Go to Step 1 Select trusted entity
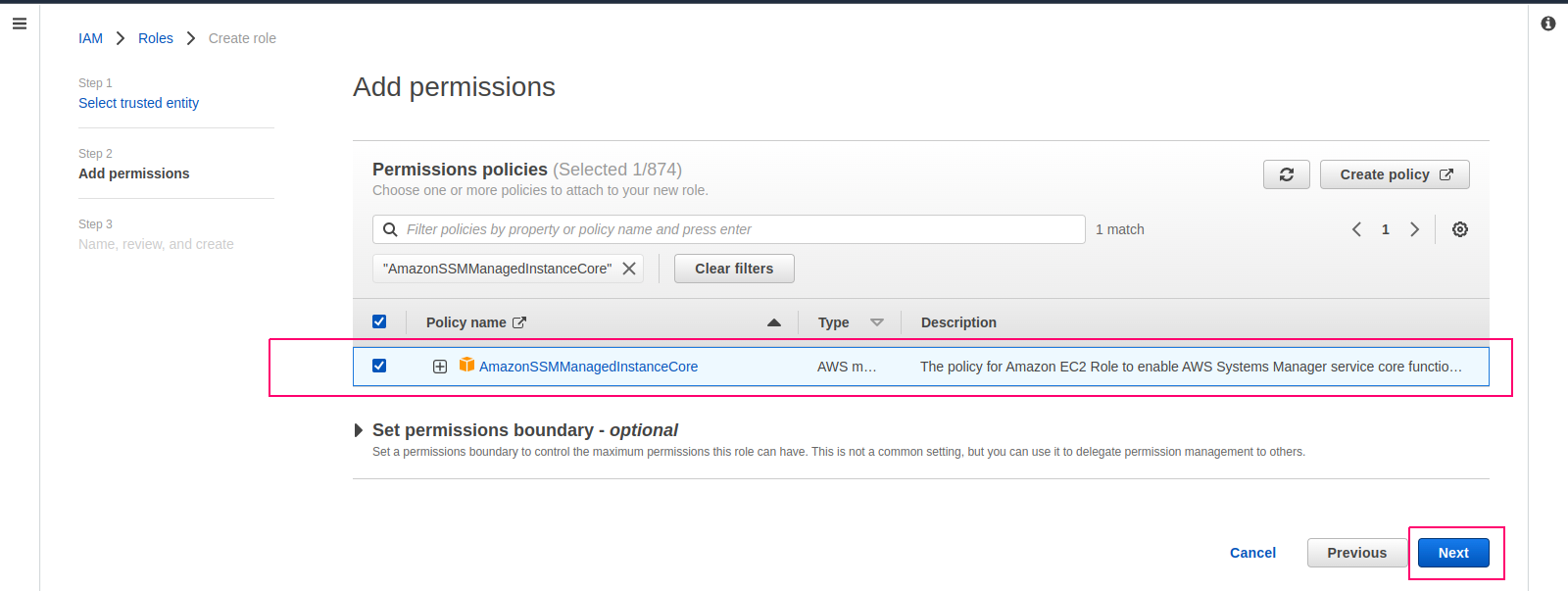The width and height of the screenshot is (1568, 591). click(x=138, y=103)
